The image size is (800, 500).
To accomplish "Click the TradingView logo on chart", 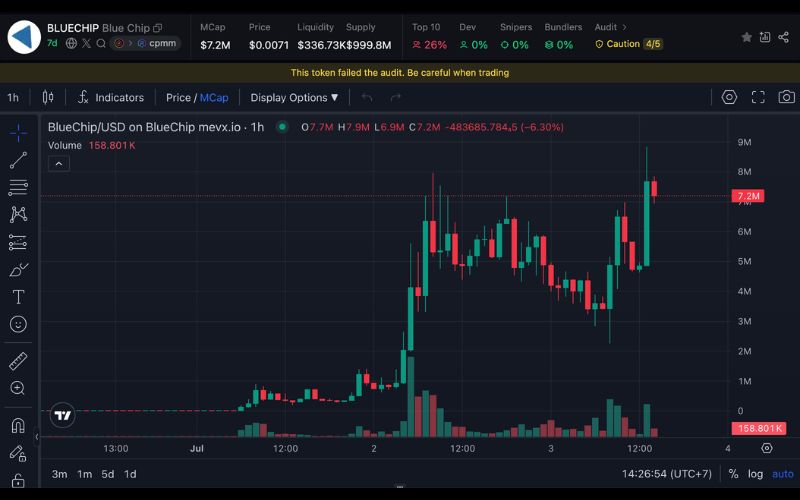I will (x=63, y=415).
